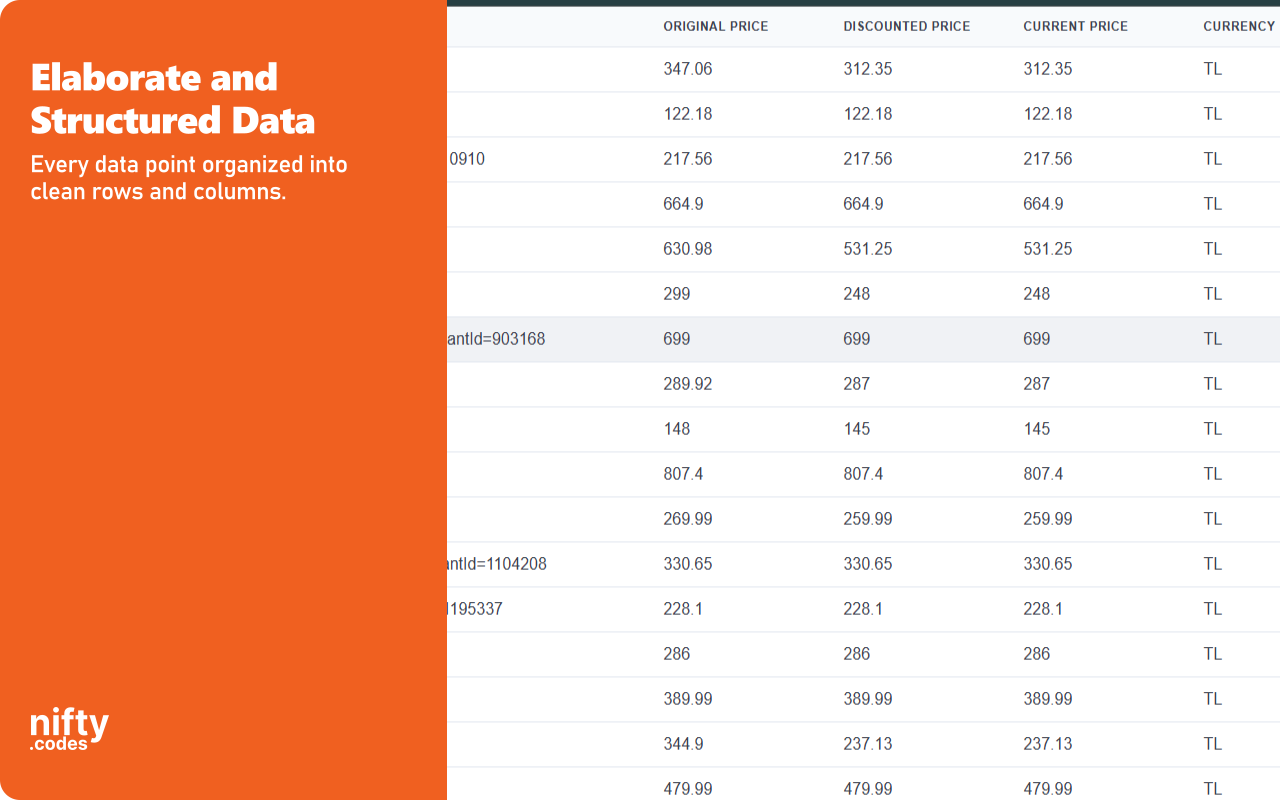Image resolution: width=1280 pixels, height=800 pixels.
Task: Click the 289.92 original price cell
Action: tap(687, 384)
